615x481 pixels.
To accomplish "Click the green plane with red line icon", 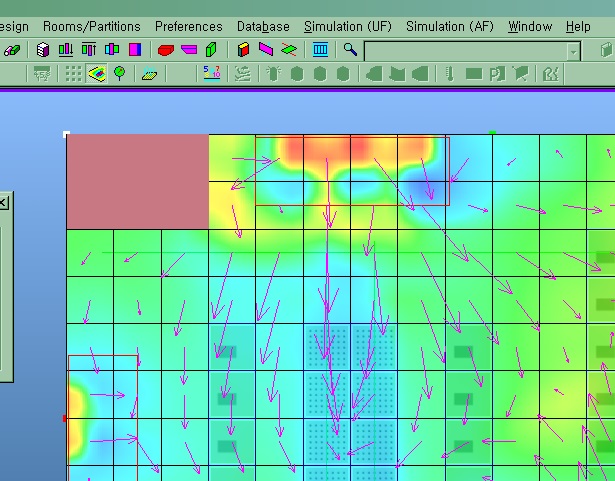I will pos(289,50).
